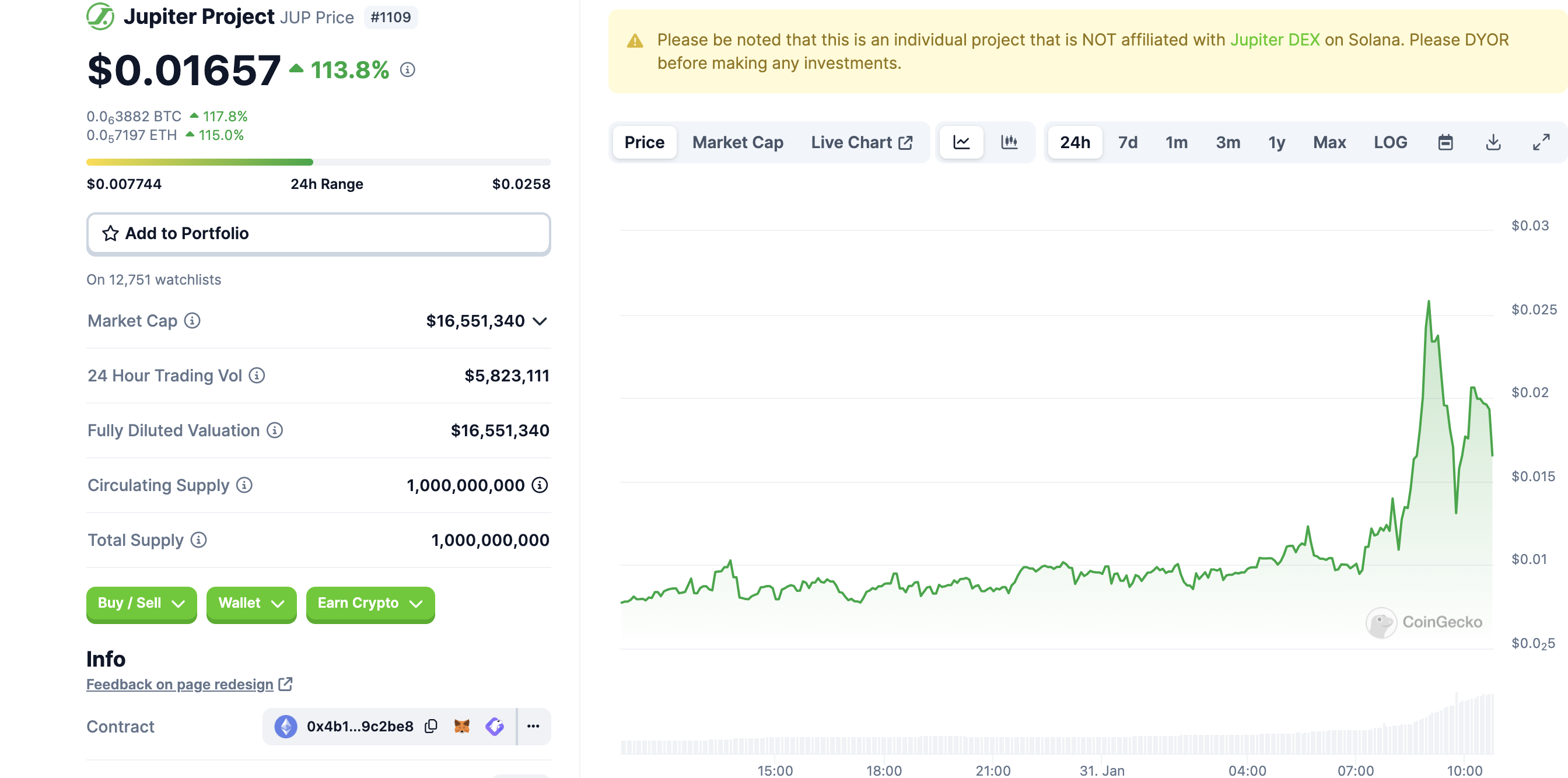This screenshot has height=778, width=1568.
Task: Show 24 Hour Trading Vol info icon
Action: click(257, 376)
